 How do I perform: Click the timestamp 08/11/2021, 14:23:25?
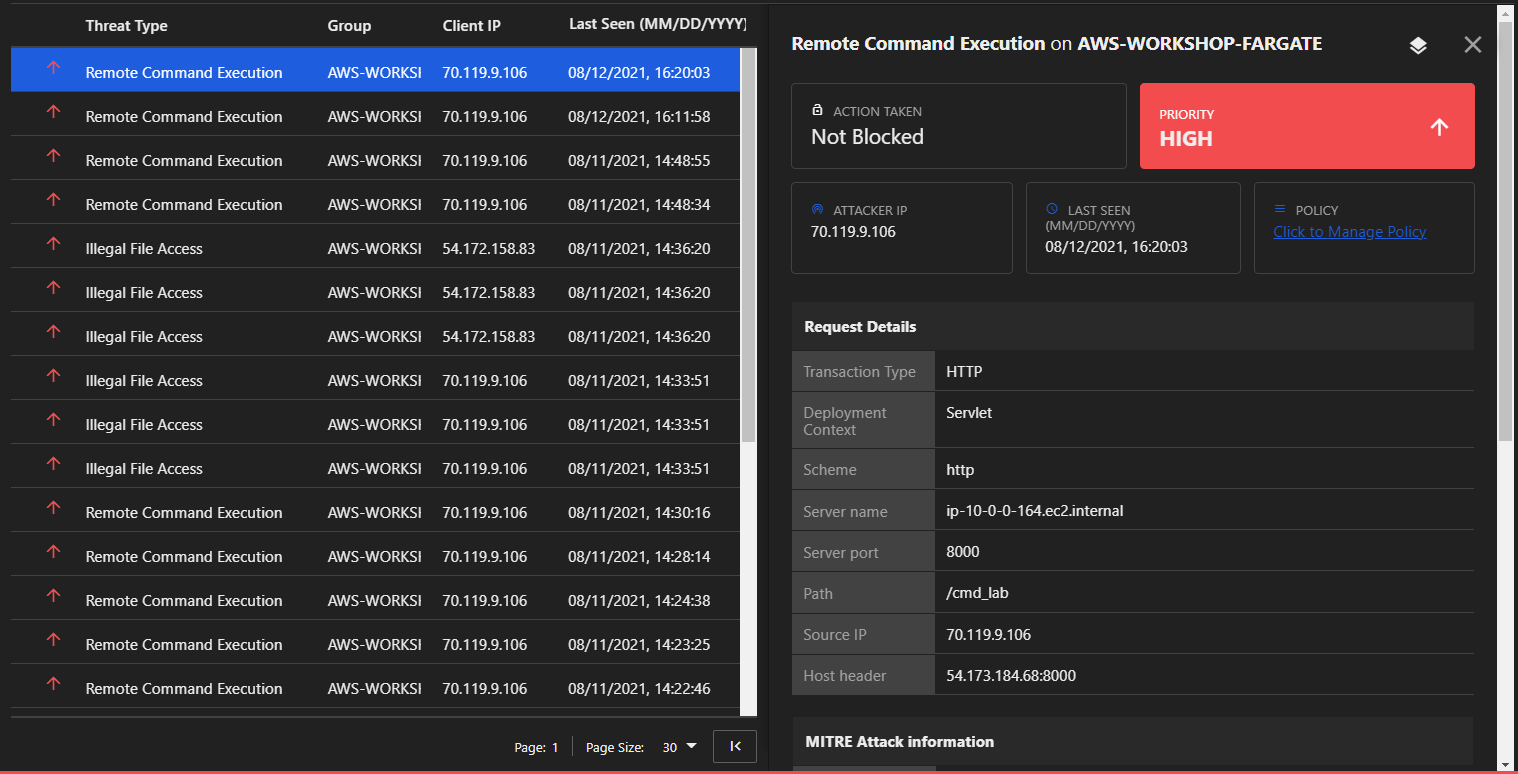click(639, 645)
